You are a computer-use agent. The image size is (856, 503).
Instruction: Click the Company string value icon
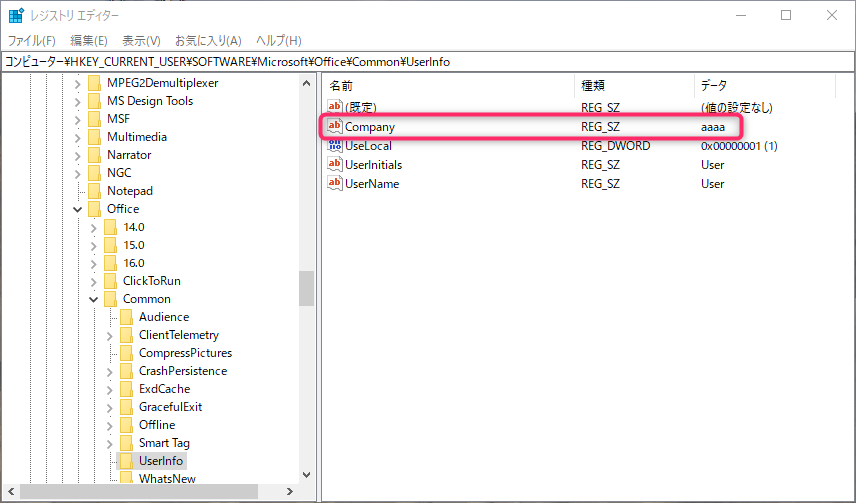335,127
